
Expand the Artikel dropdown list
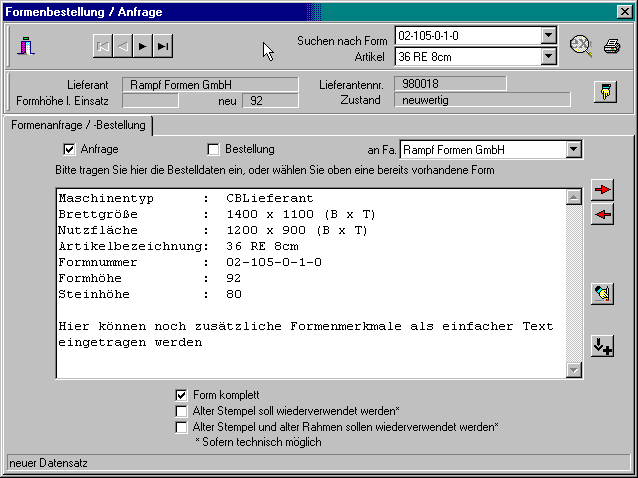[x=548, y=56]
